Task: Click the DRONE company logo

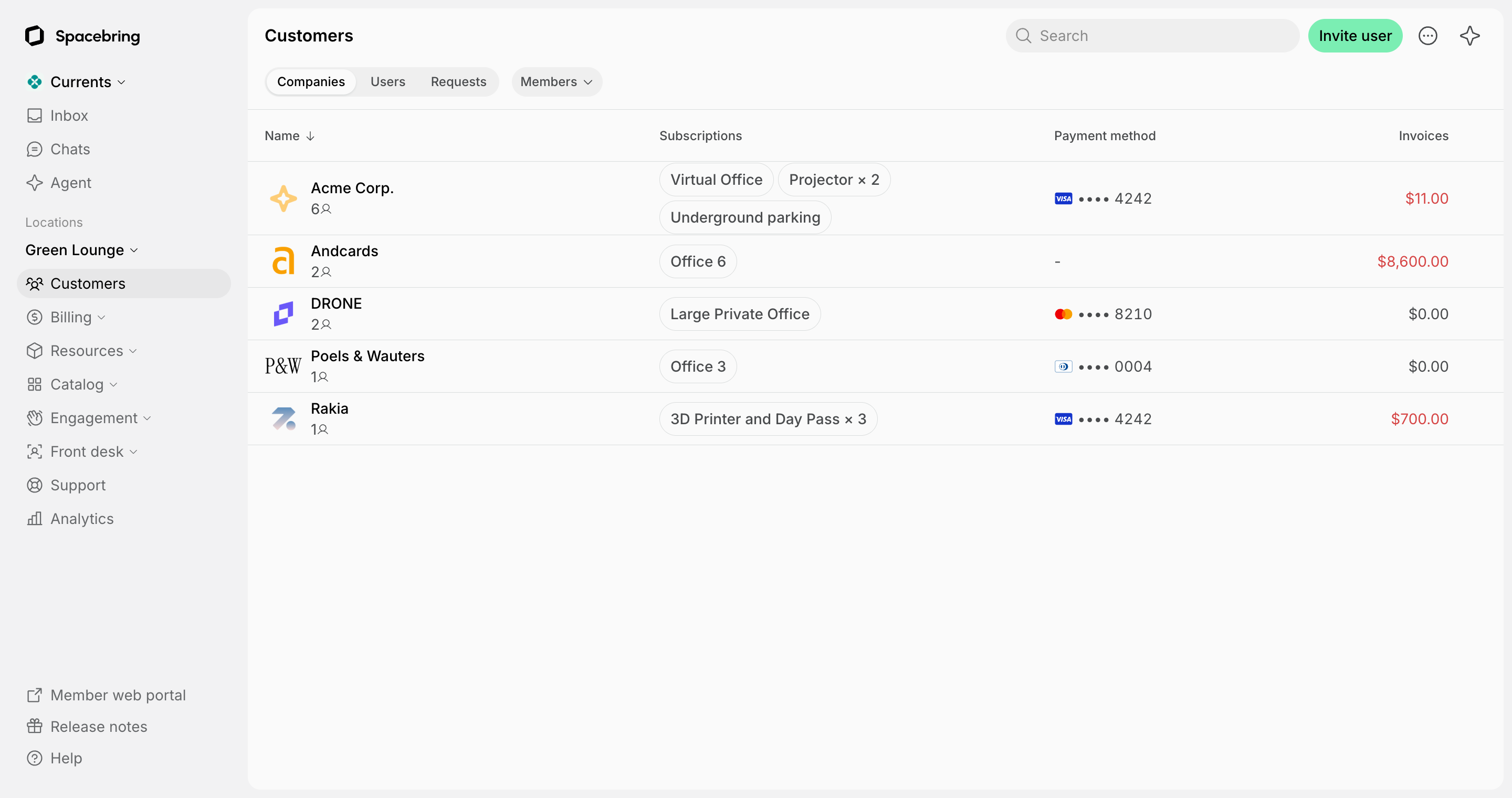Action: click(x=283, y=314)
